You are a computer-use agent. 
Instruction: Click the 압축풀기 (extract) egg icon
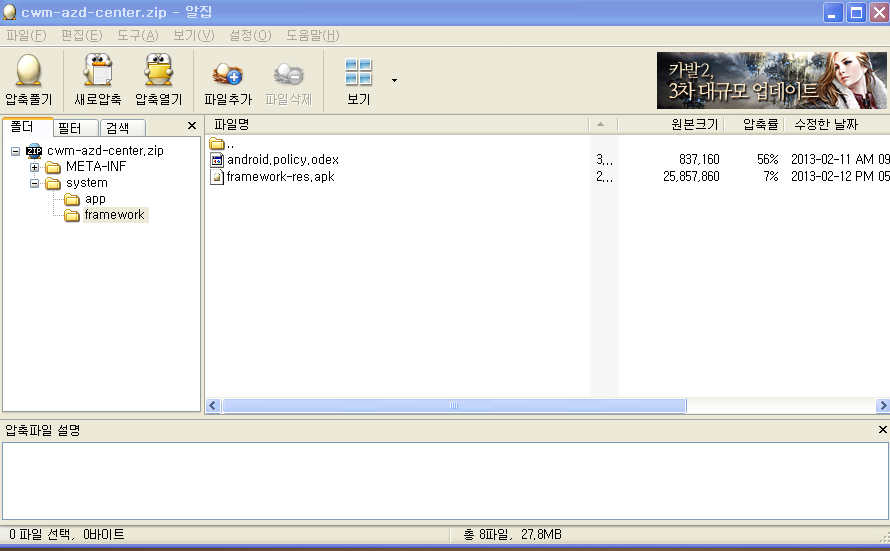click(28, 72)
